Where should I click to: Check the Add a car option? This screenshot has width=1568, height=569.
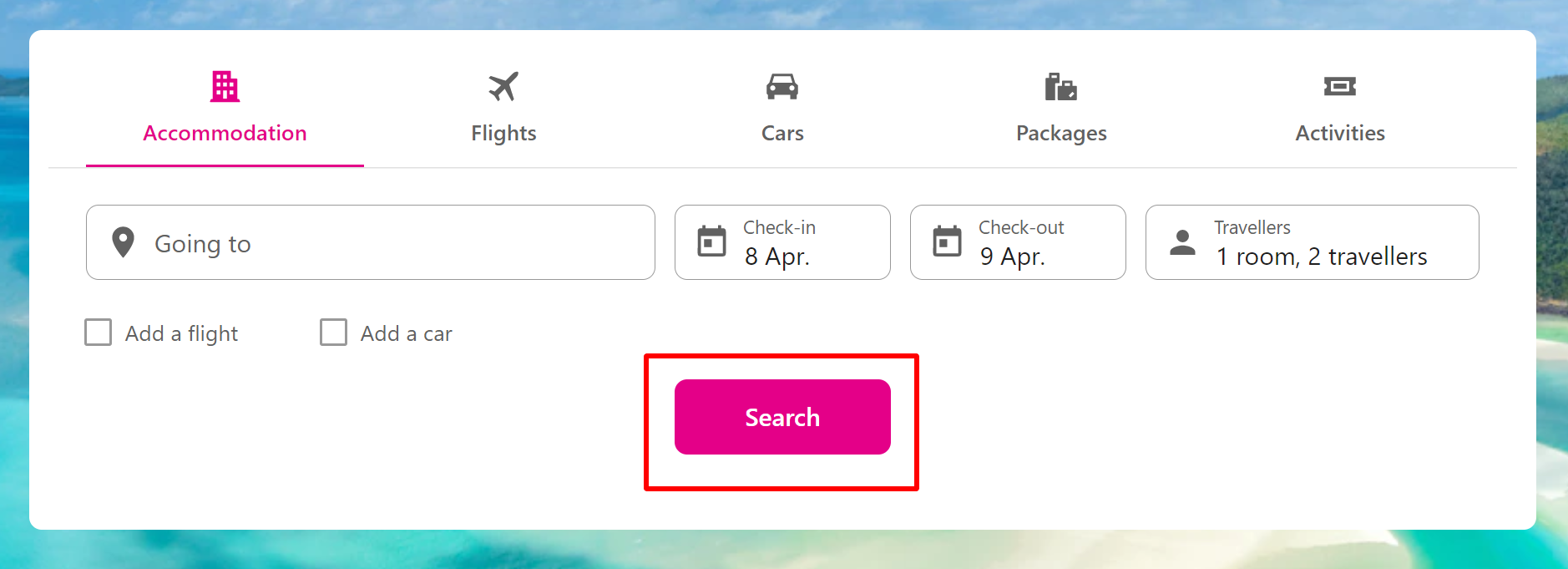pyautogui.click(x=333, y=332)
